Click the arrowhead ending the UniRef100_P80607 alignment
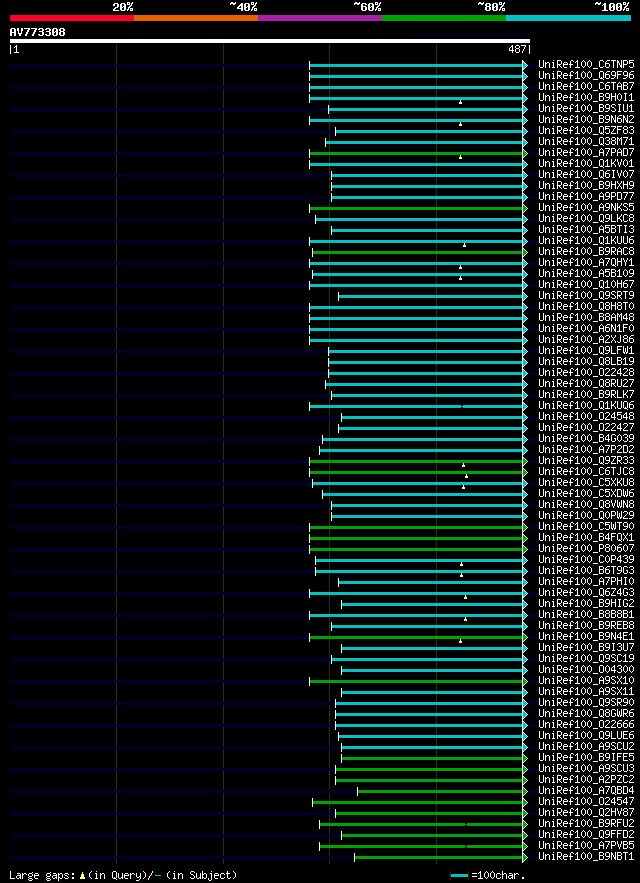Image resolution: width=640 pixels, height=883 pixels. pyautogui.click(x=525, y=548)
